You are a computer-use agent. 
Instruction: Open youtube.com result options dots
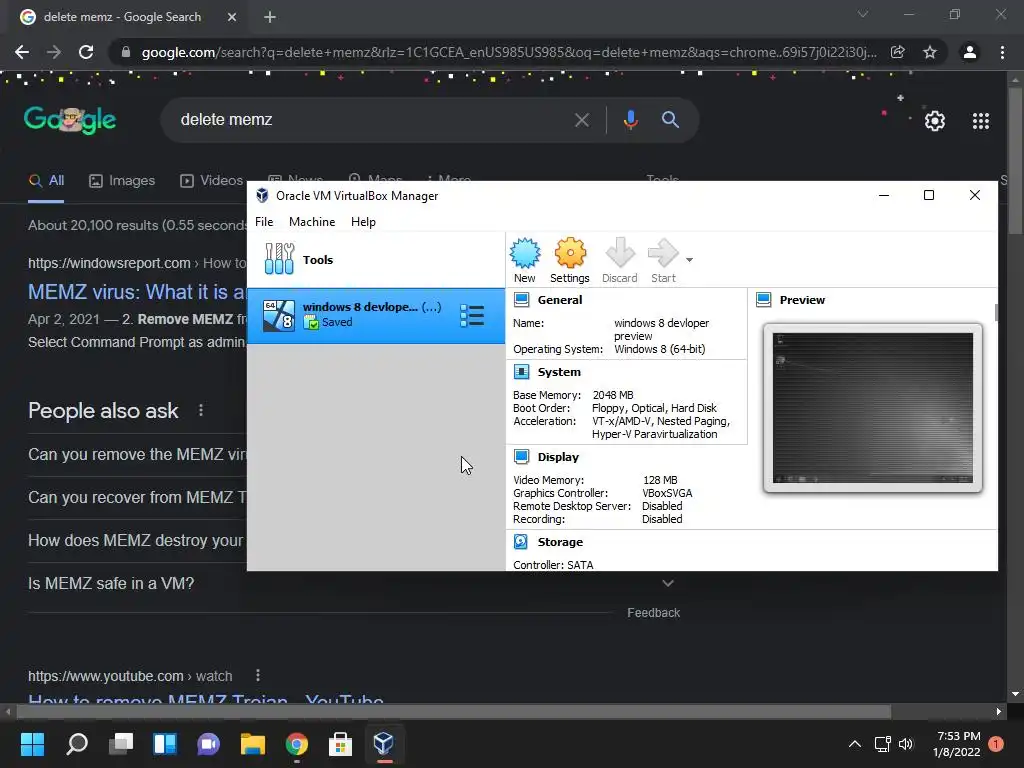tap(258, 675)
